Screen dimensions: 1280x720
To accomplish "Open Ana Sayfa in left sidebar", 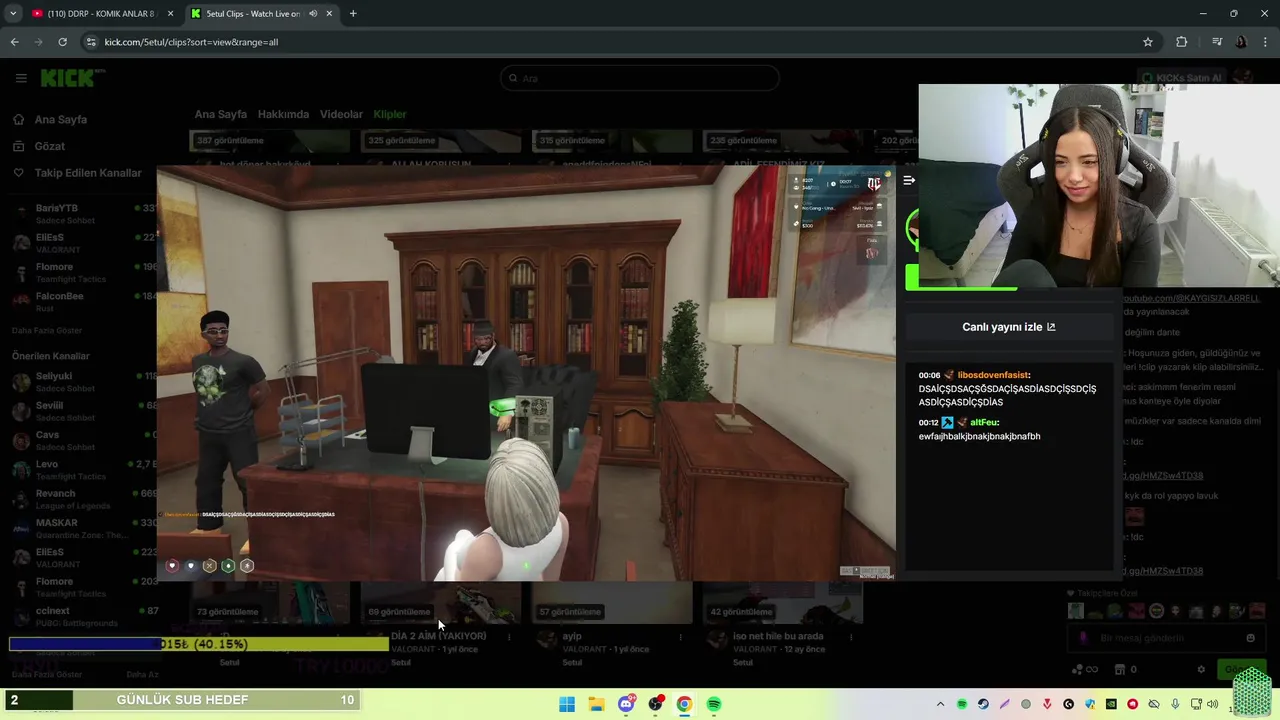I will [x=61, y=120].
